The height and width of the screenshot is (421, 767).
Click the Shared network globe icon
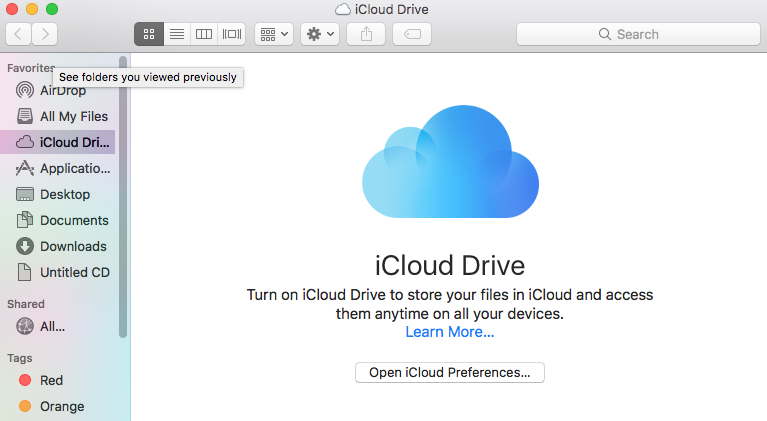(25, 326)
